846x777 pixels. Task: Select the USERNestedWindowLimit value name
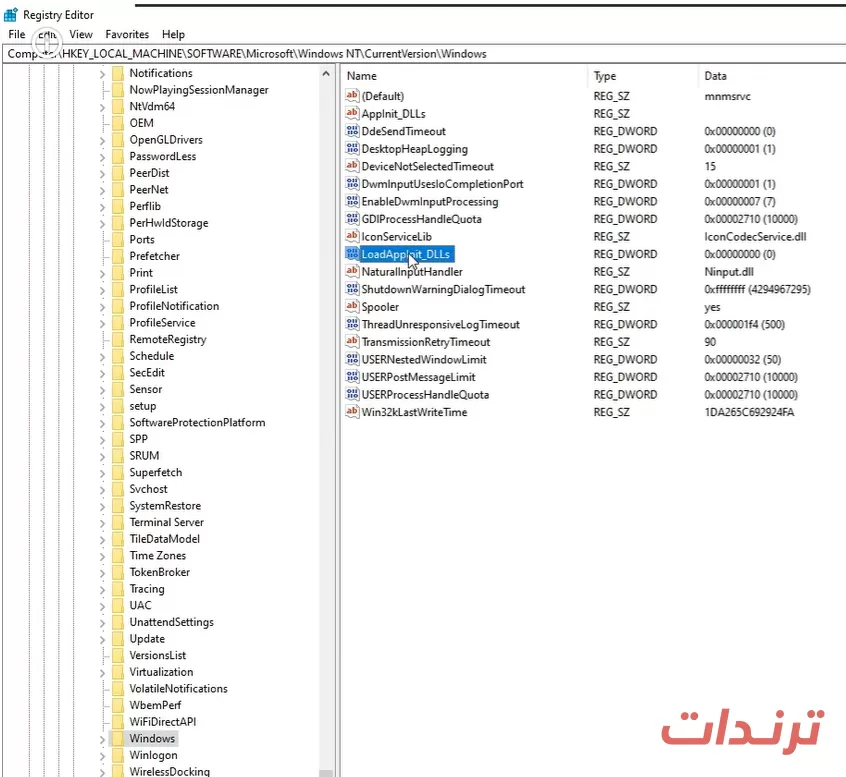424,359
